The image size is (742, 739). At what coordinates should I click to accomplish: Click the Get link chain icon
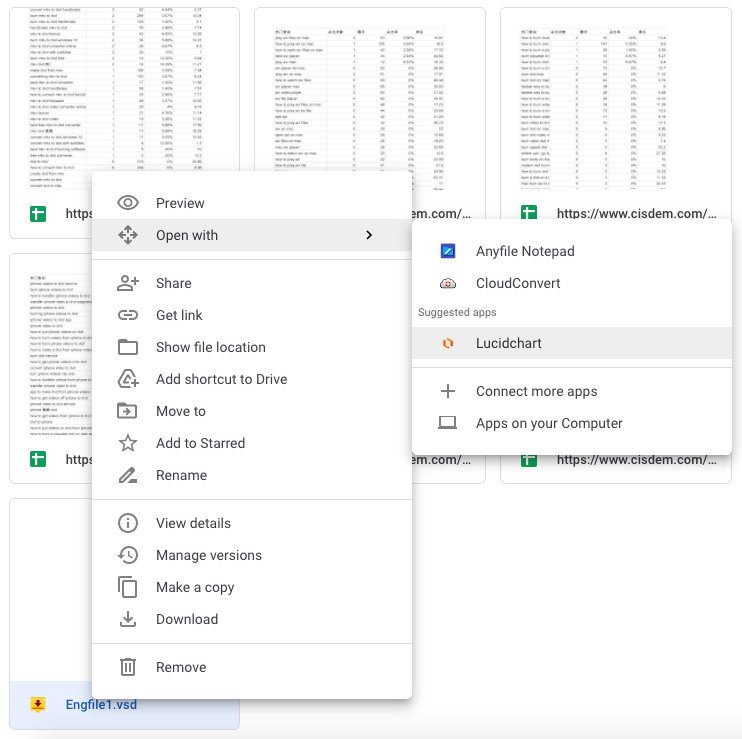[128, 315]
